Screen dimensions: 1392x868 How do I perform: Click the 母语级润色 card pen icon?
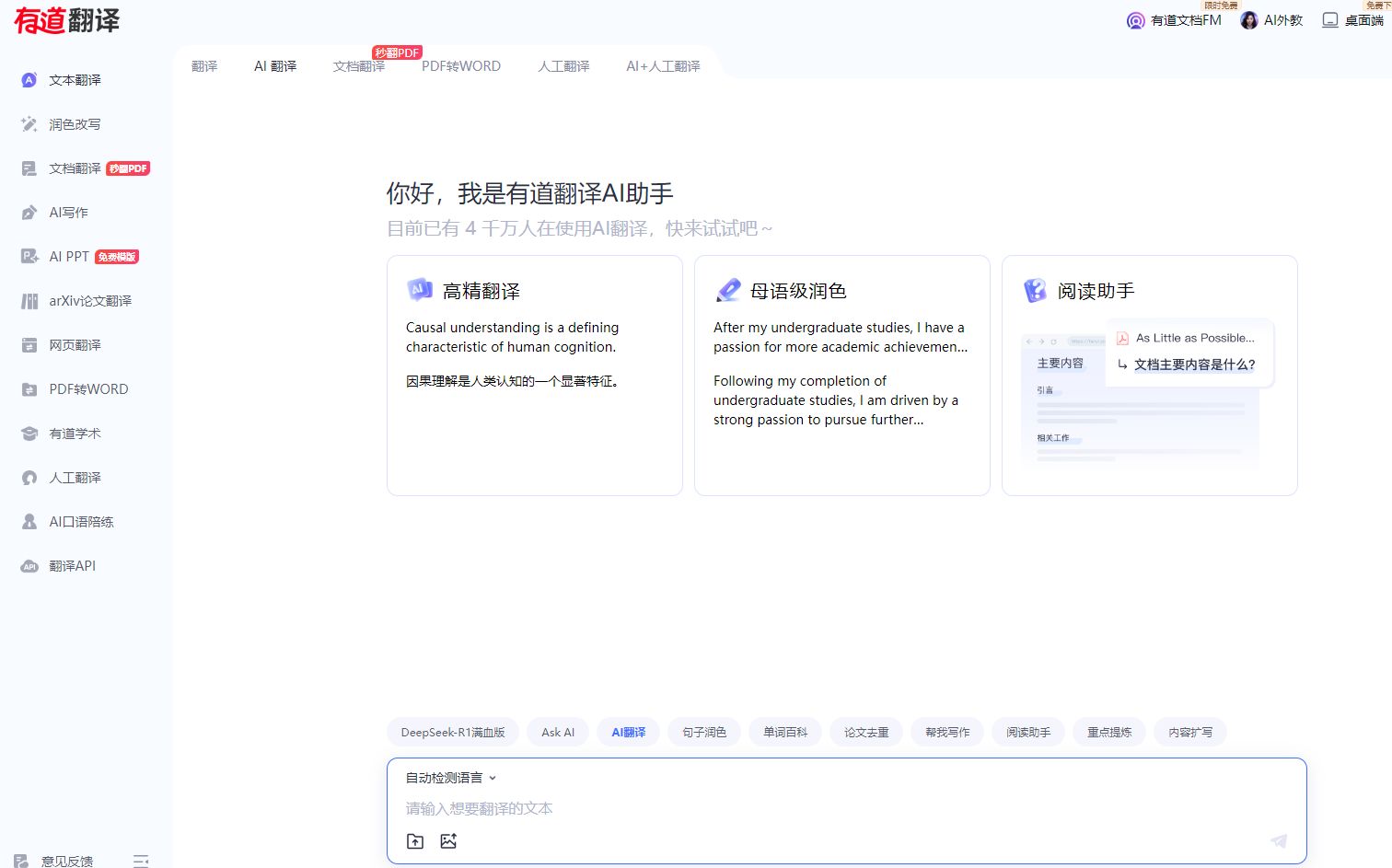(727, 290)
